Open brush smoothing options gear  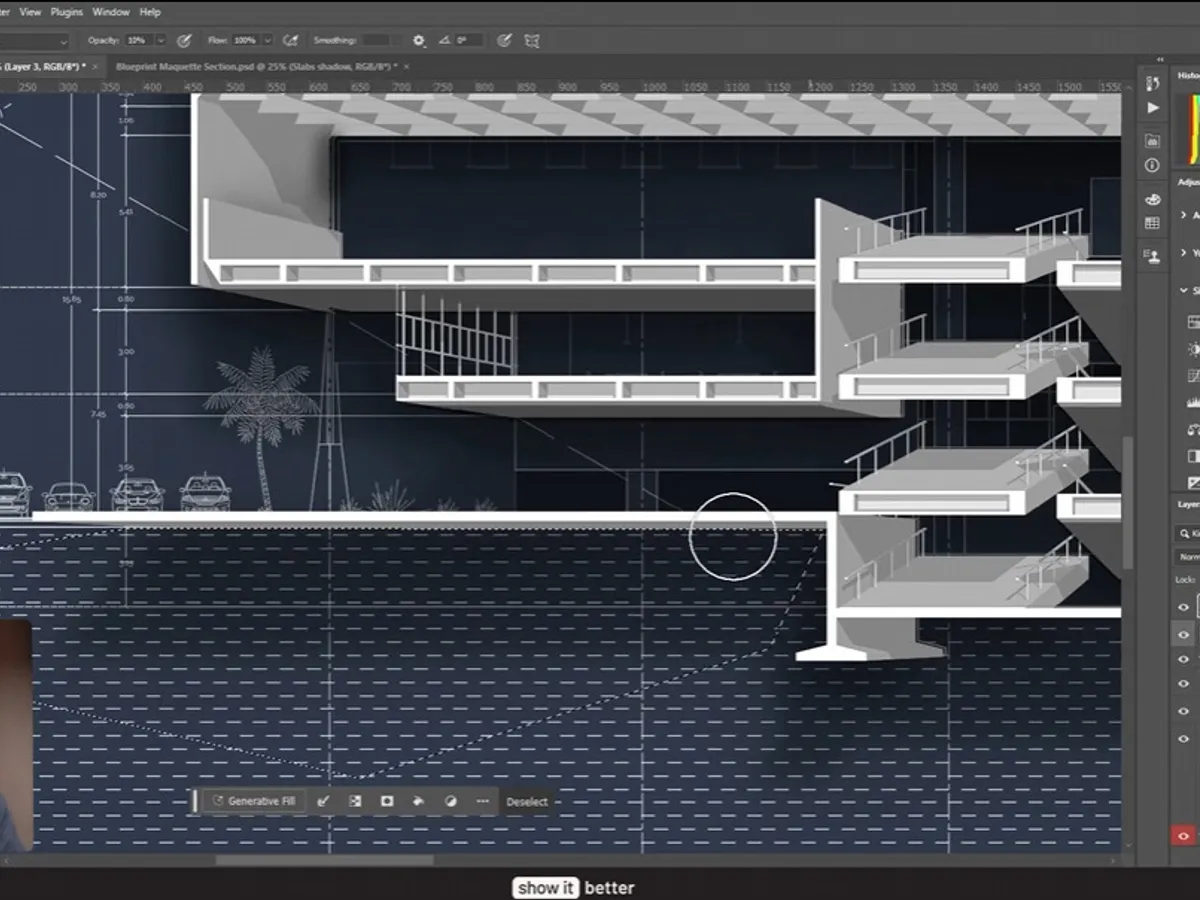[x=419, y=41]
